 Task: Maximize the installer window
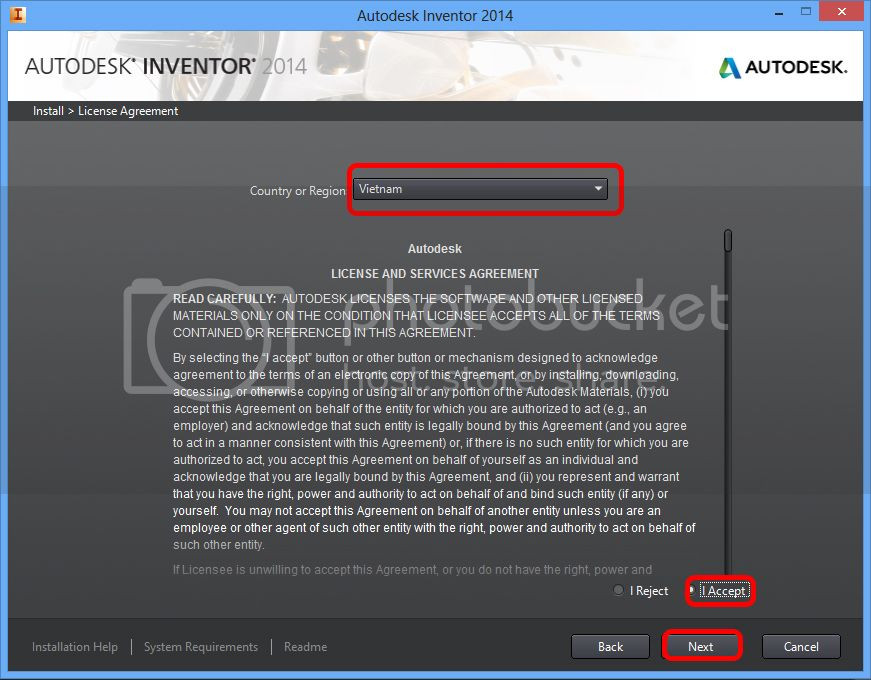806,12
